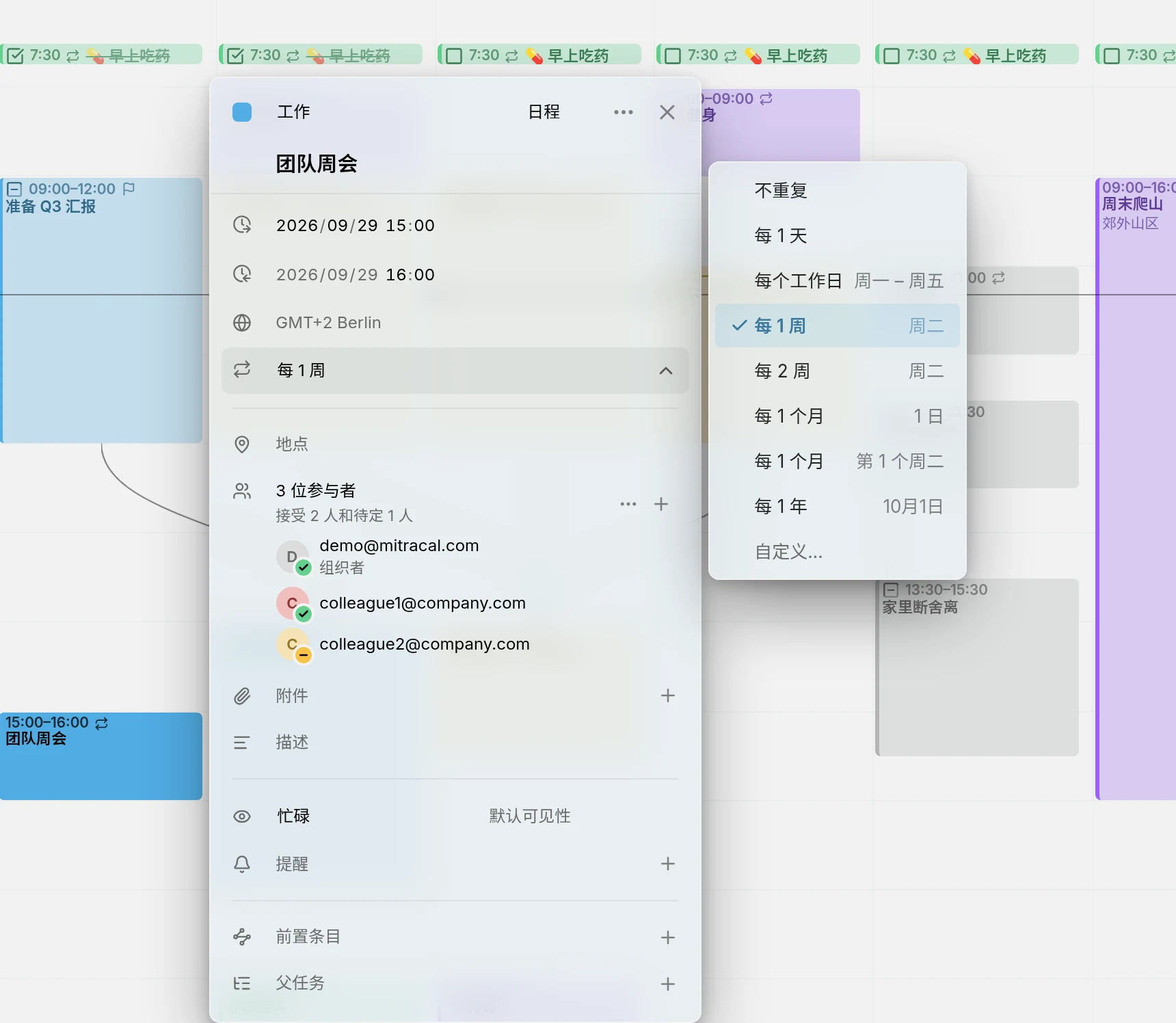Edit start date 2026/09/29 15:00

356,225
